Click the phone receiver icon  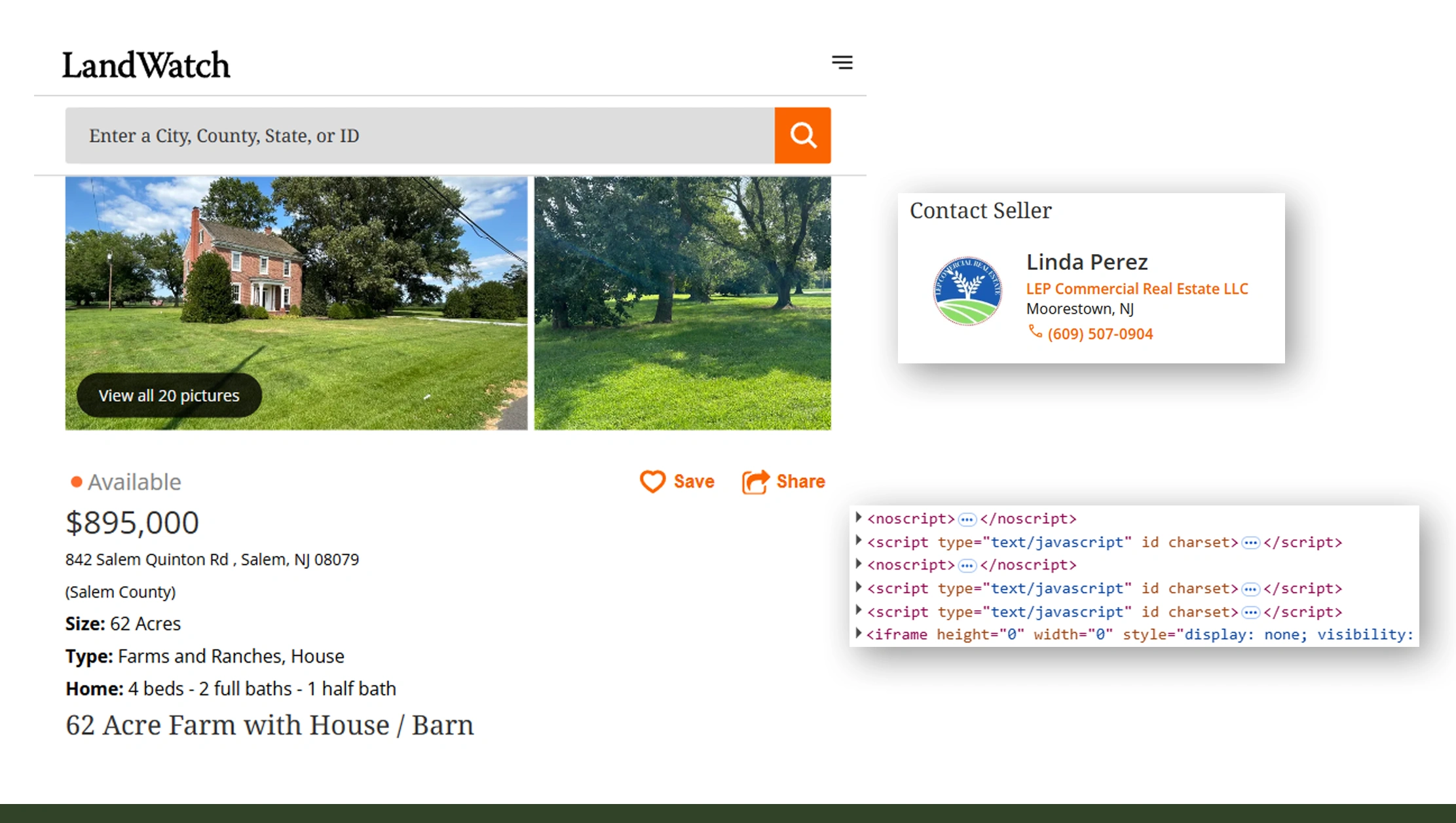click(x=1036, y=333)
